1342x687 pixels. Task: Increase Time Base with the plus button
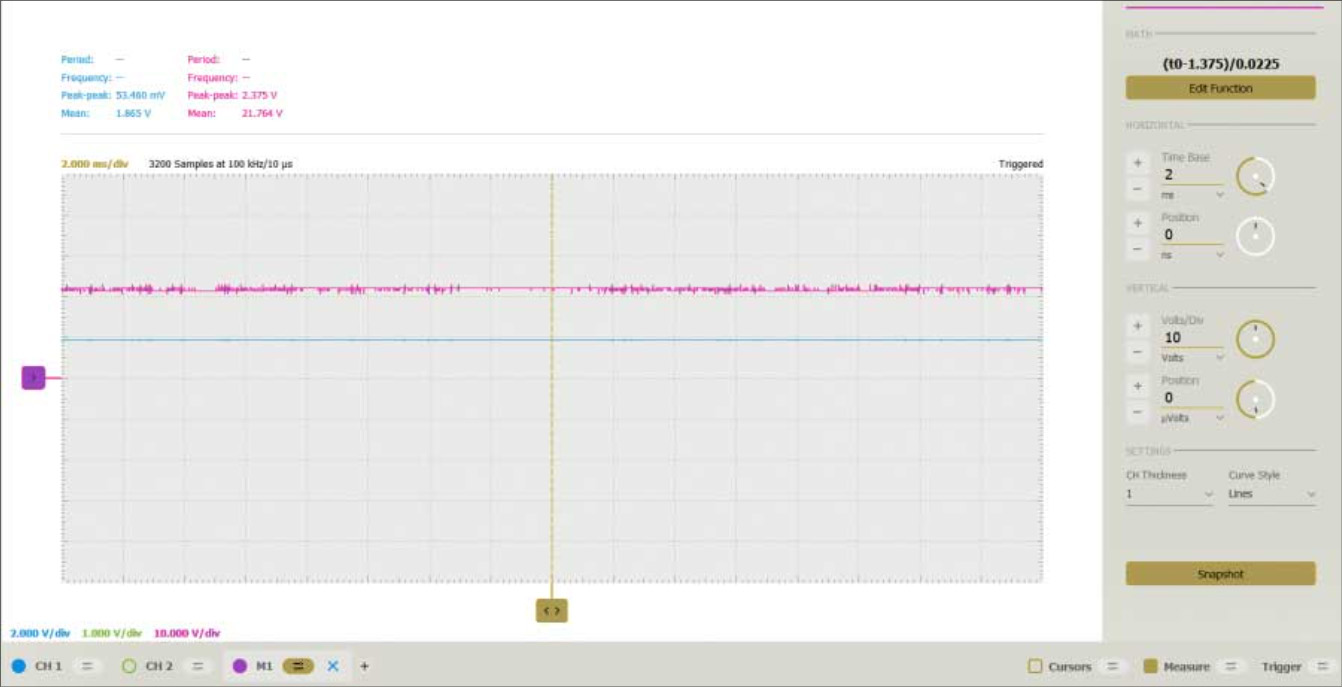(x=1137, y=163)
